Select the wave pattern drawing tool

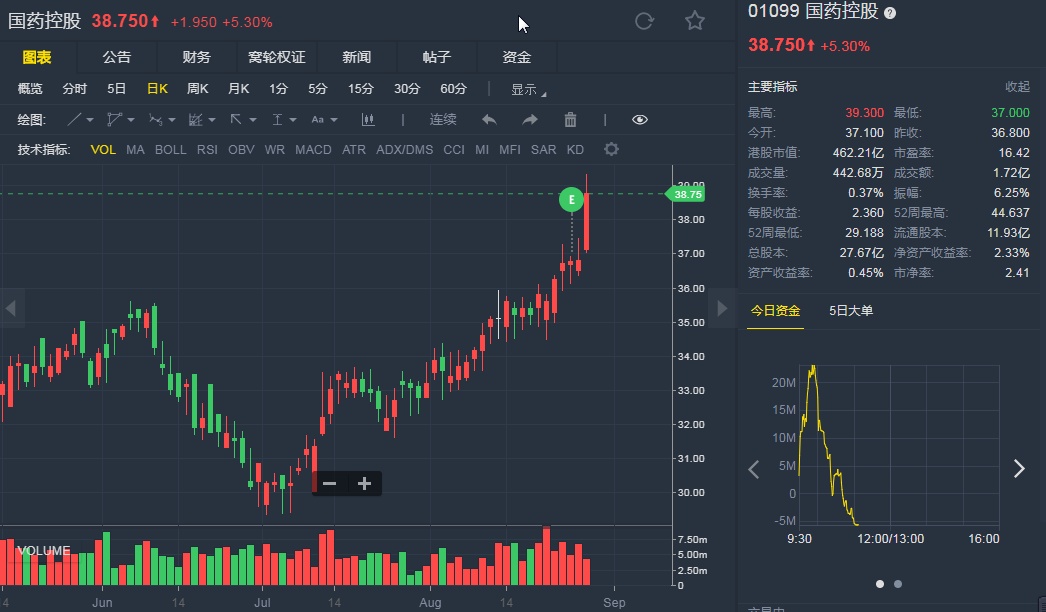[155, 119]
